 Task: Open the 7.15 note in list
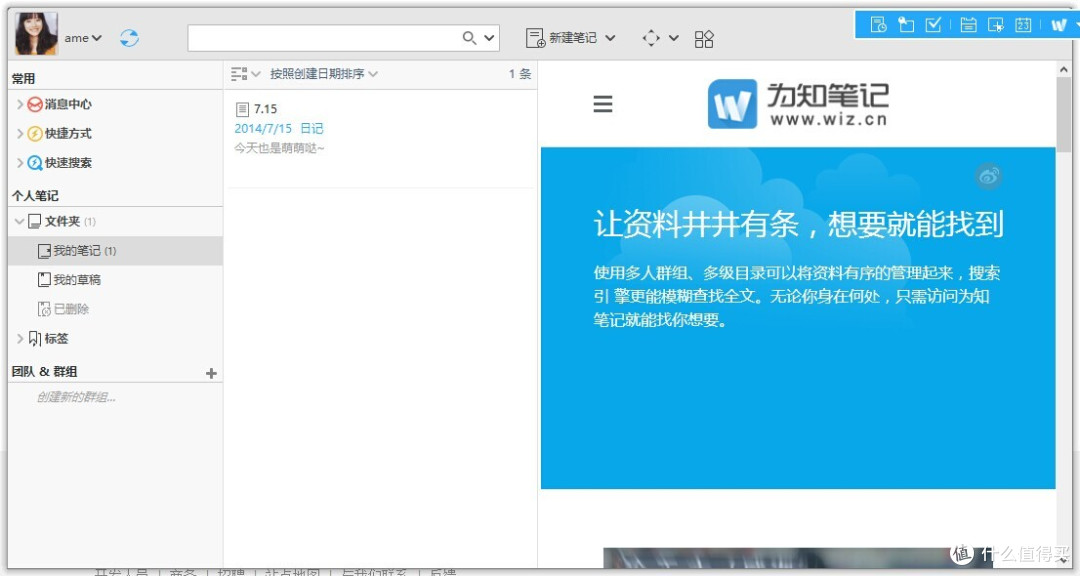pos(380,138)
